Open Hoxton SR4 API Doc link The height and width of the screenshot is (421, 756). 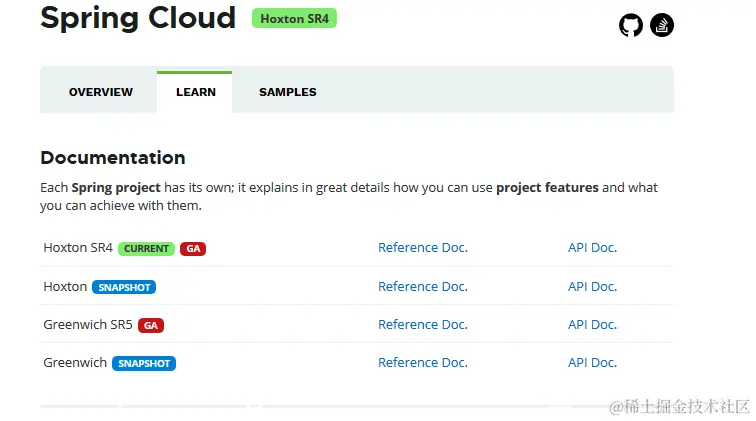pyautogui.click(x=592, y=248)
